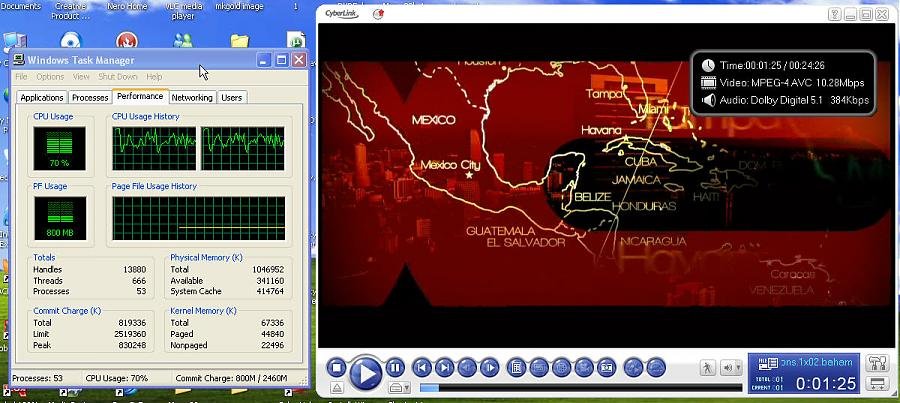Pause the video in PowerDVD
Screen dimensions: 900x403
(x=395, y=367)
